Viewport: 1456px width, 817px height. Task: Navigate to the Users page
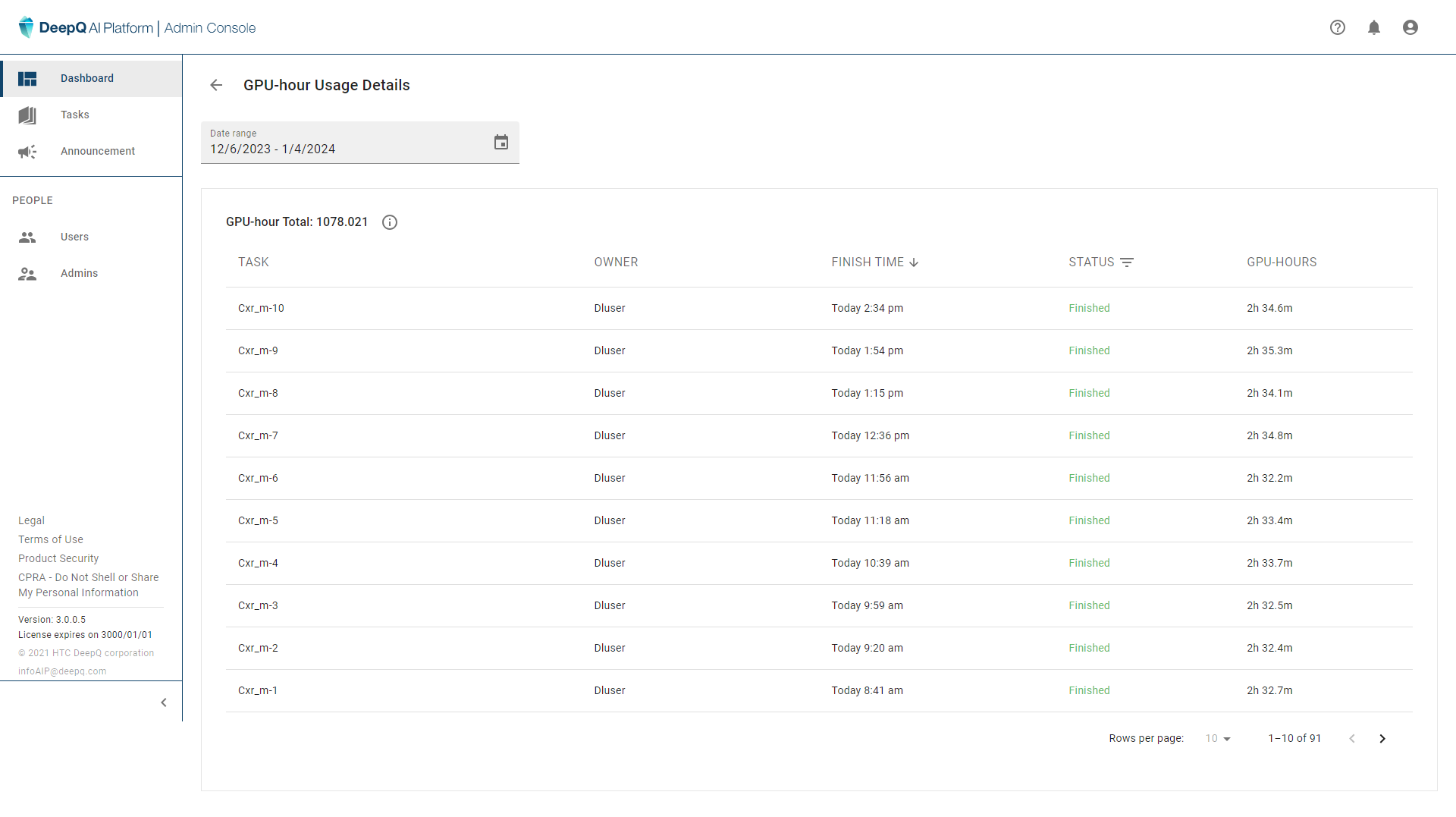point(74,237)
